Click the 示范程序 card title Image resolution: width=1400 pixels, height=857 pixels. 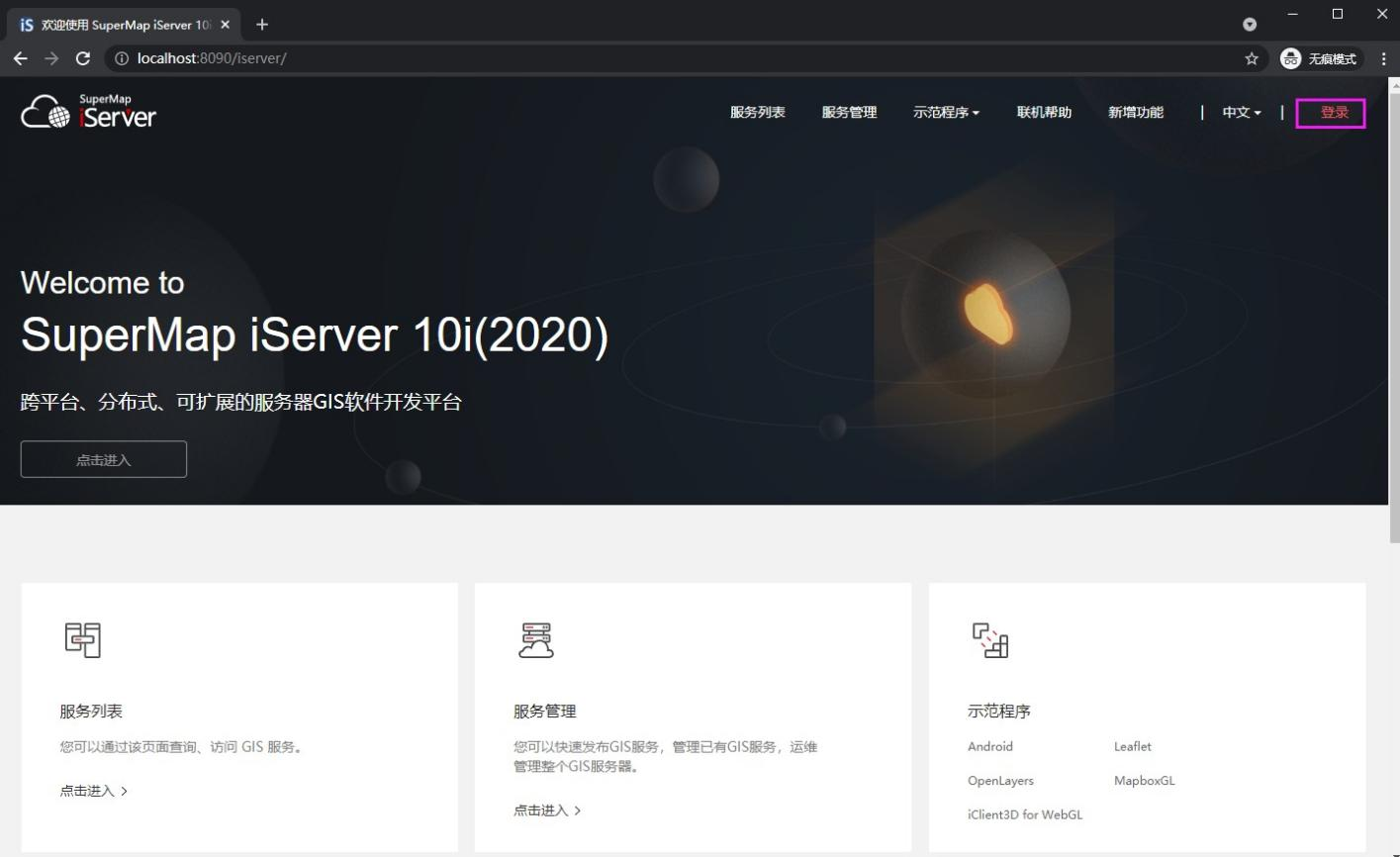click(x=999, y=712)
